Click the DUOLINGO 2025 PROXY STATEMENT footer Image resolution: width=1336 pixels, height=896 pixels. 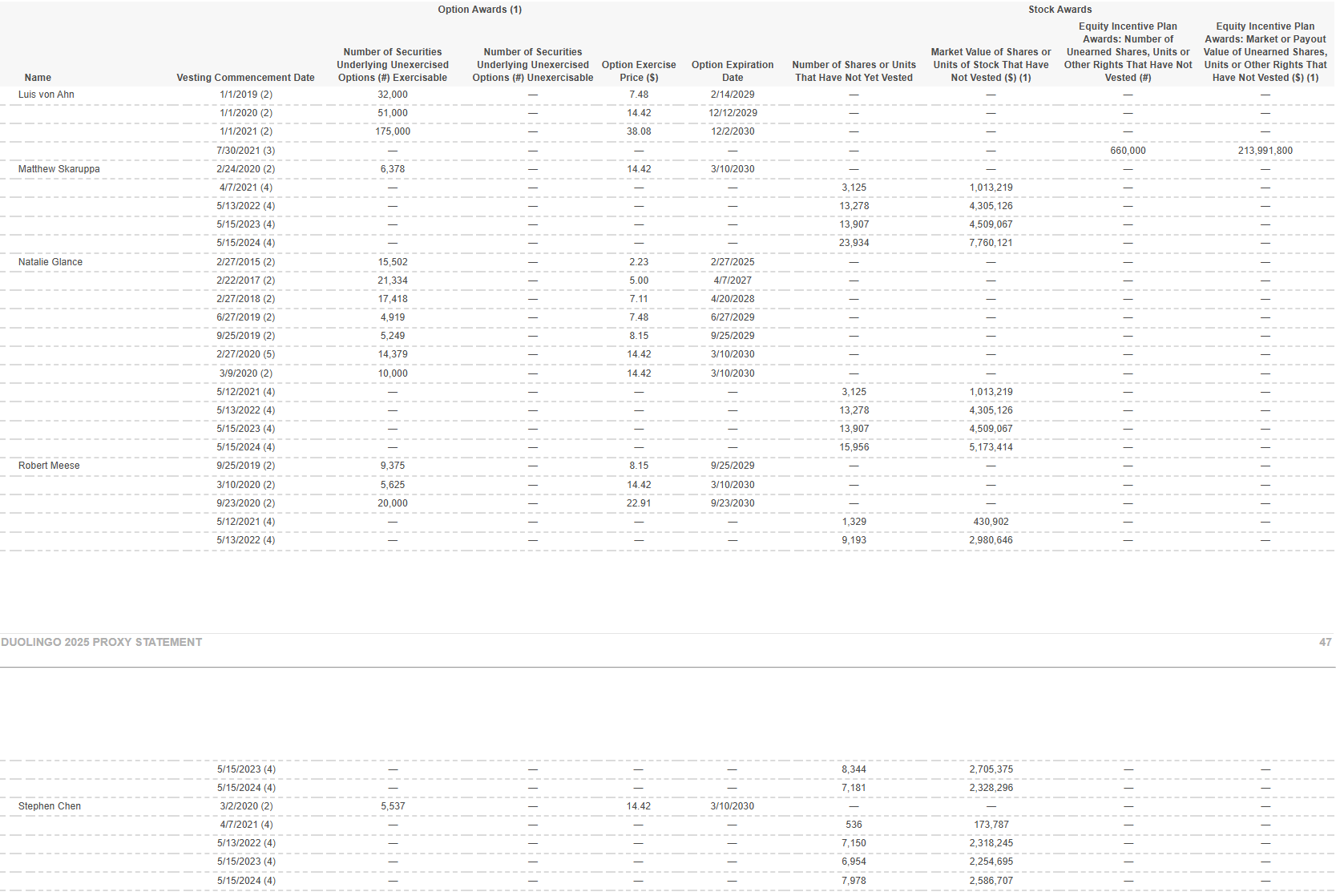click(102, 642)
